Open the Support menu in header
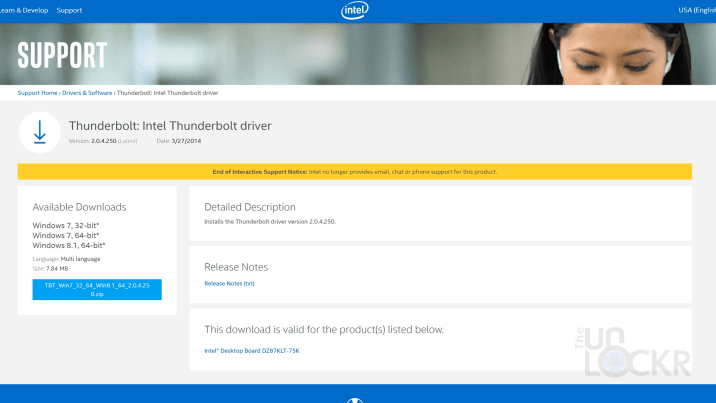The height and width of the screenshot is (403, 716). (69, 10)
